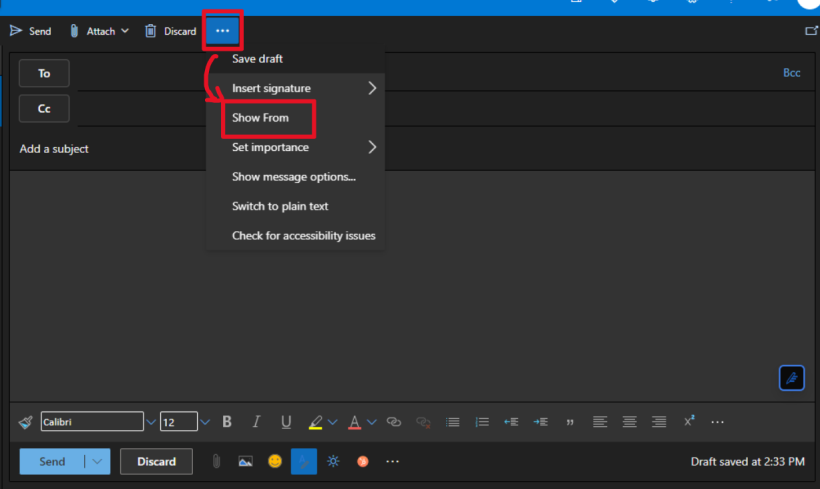
Task: Open the Calibri font dropdown
Action: [151, 422]
